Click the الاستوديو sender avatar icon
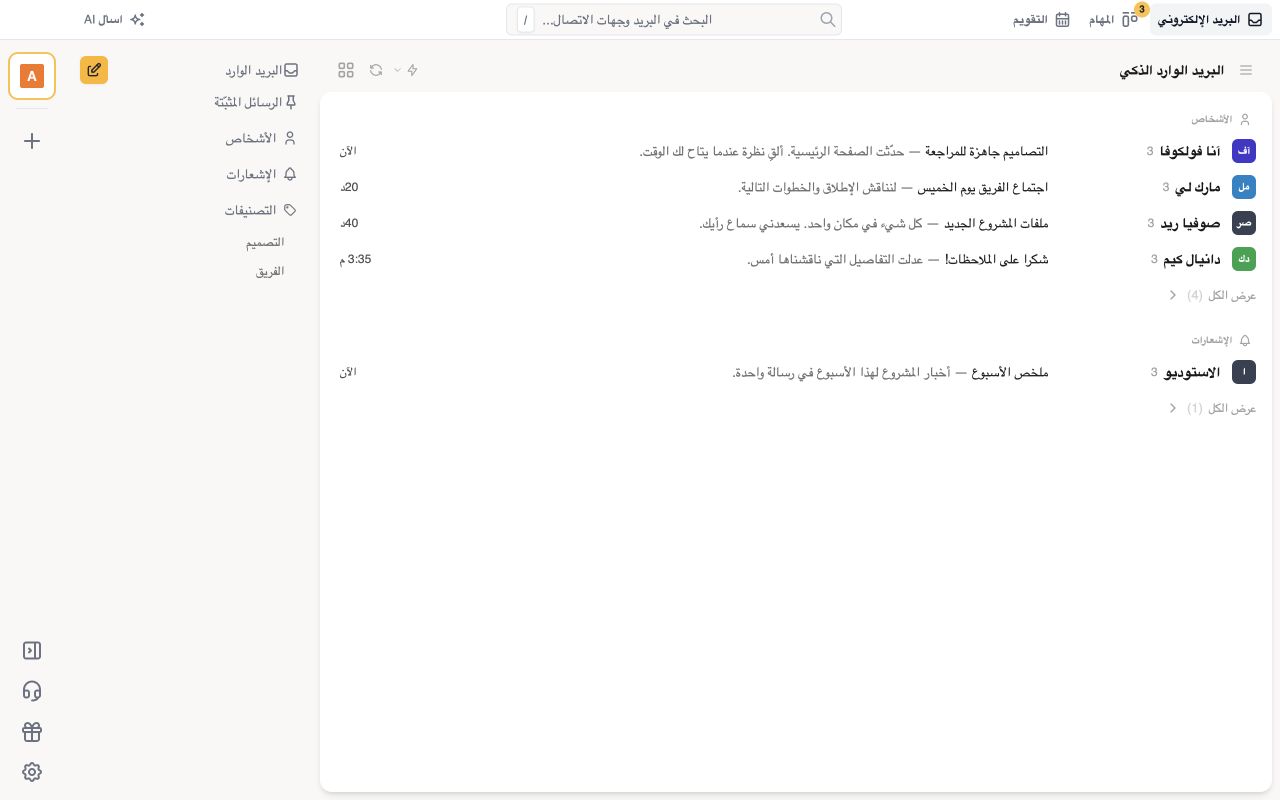Screen dimensions: 1280x800 pyautogui.click(x=1244, y=372)
